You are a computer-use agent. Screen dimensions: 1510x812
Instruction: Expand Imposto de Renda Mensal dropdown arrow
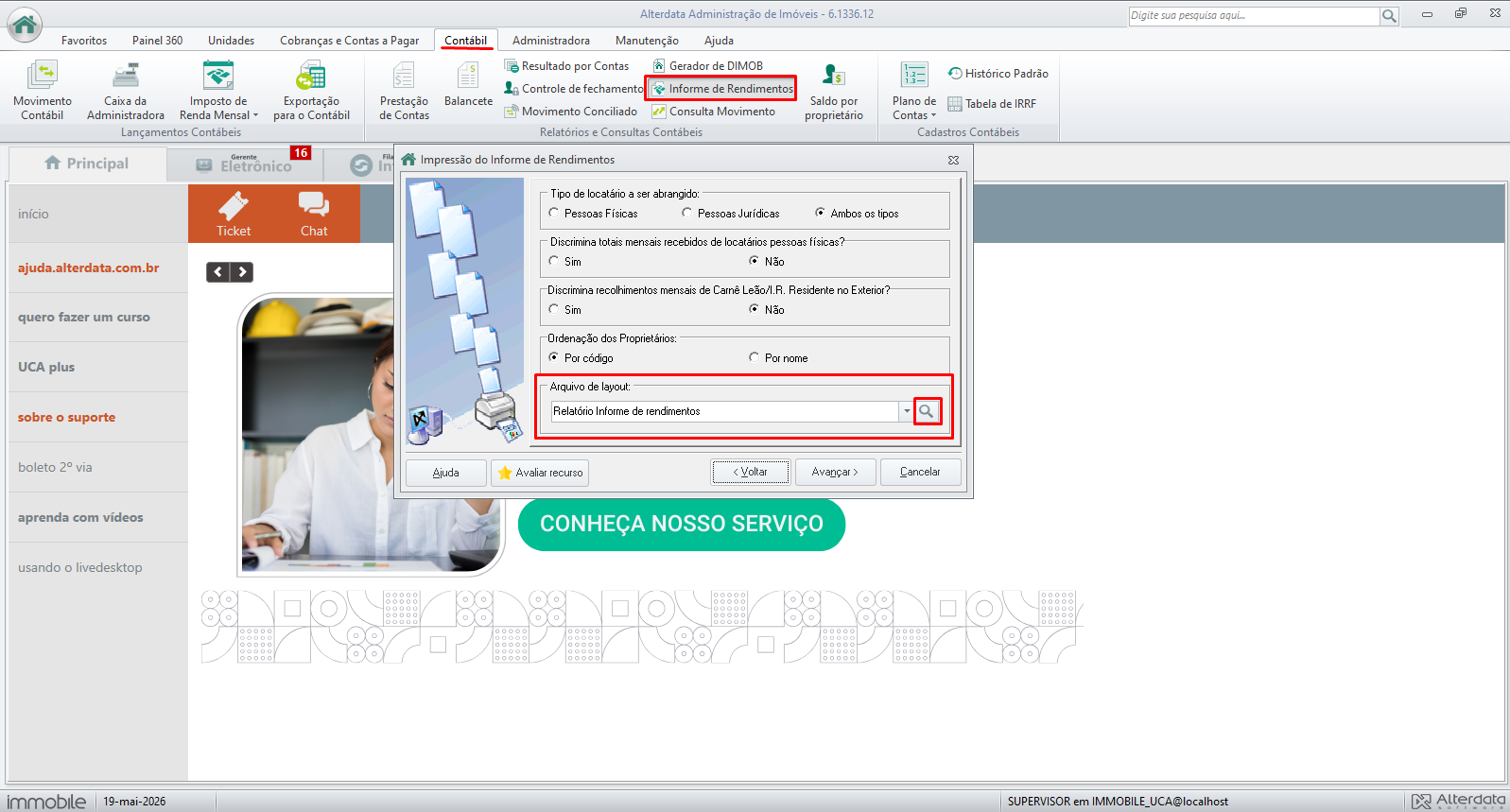[255, 115]
